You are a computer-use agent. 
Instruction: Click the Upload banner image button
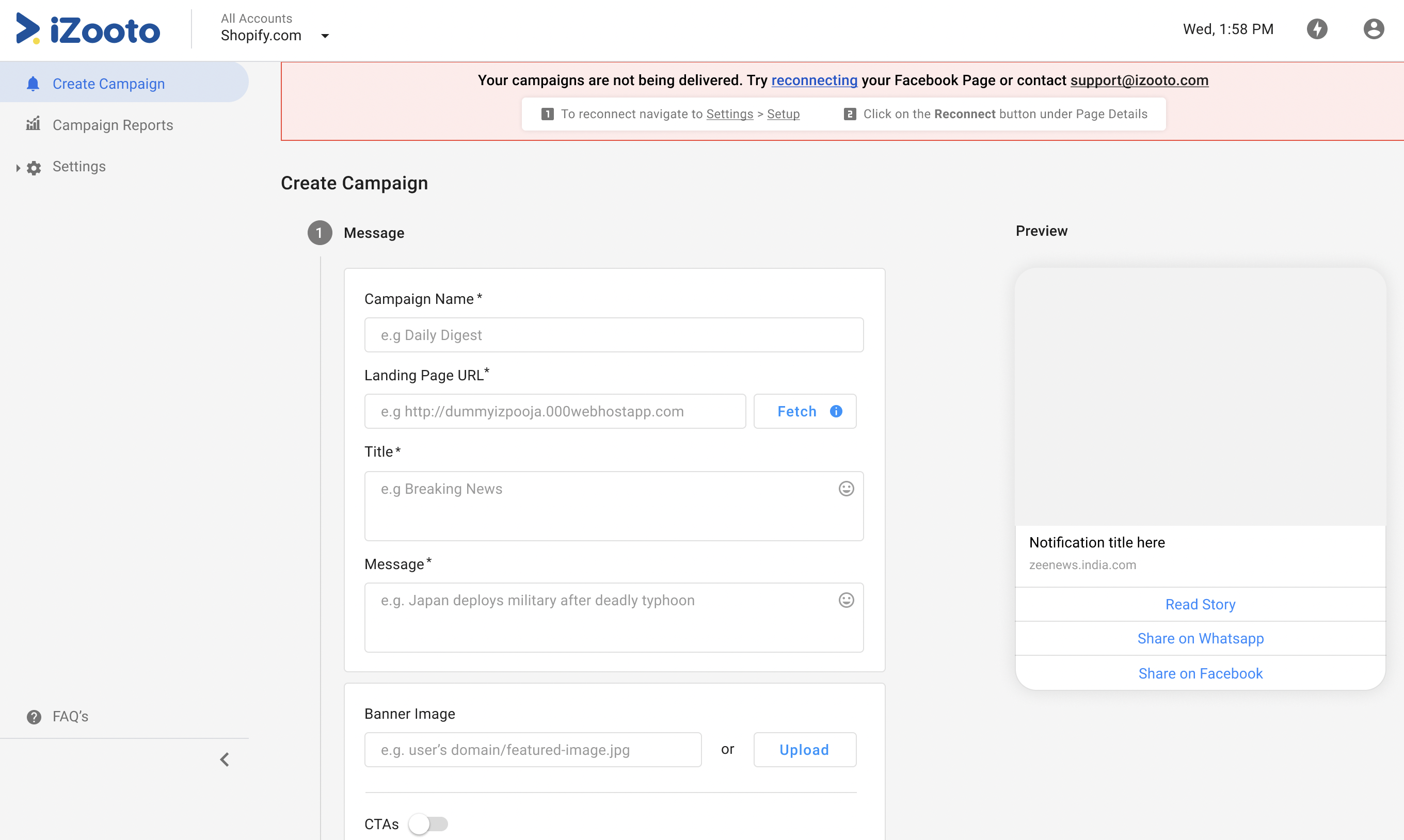pyautogui.click(x=804, y=749)
